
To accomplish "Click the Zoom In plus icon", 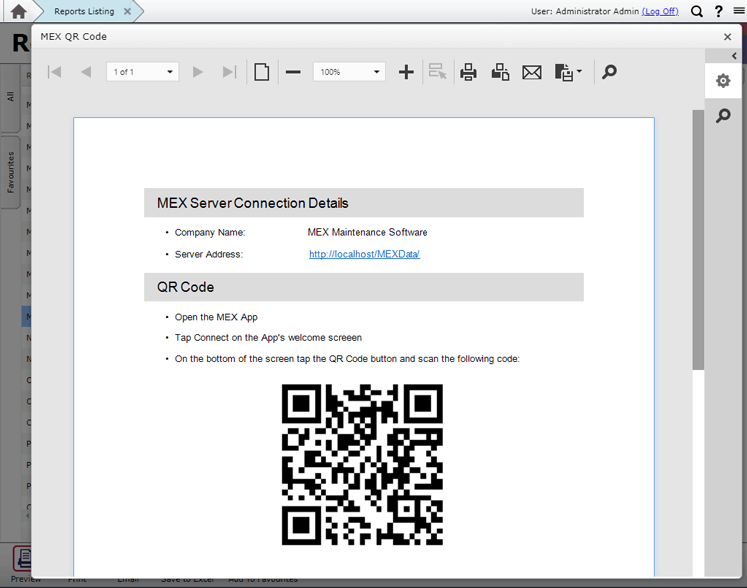I will click(x=406, y=72).
